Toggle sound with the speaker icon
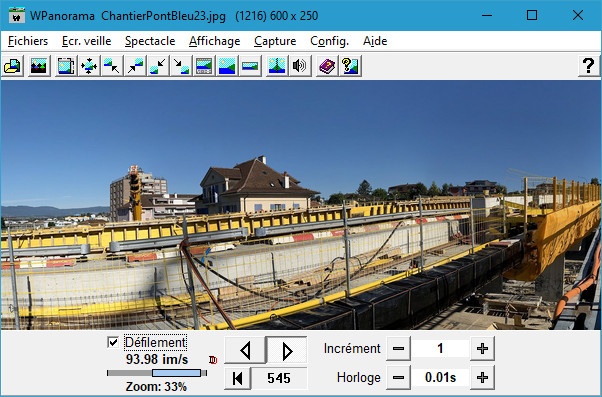This screenshot has height=397, width=602. coord(300,66)
